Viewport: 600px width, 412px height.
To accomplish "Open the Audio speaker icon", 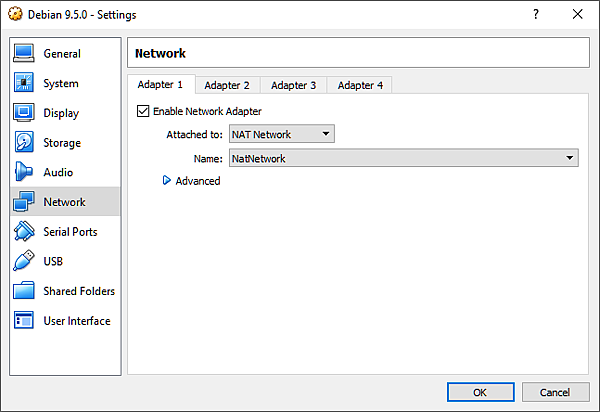I will click(x=25, y=172).
